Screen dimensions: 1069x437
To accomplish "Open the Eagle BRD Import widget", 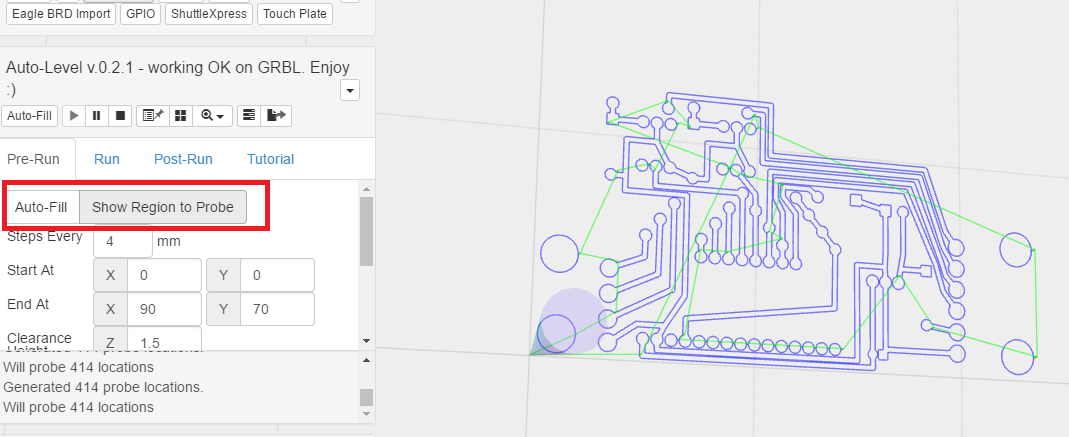I will click(x=61, y=14).
